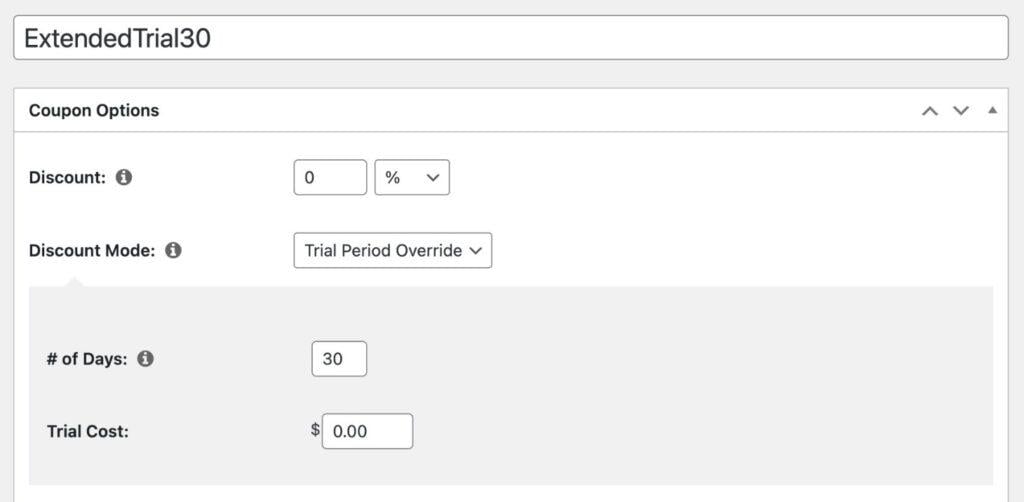The height and width of the screenshot is (502, 1024).
Task: Show help for # of Days
Action: tap(145, 359)
